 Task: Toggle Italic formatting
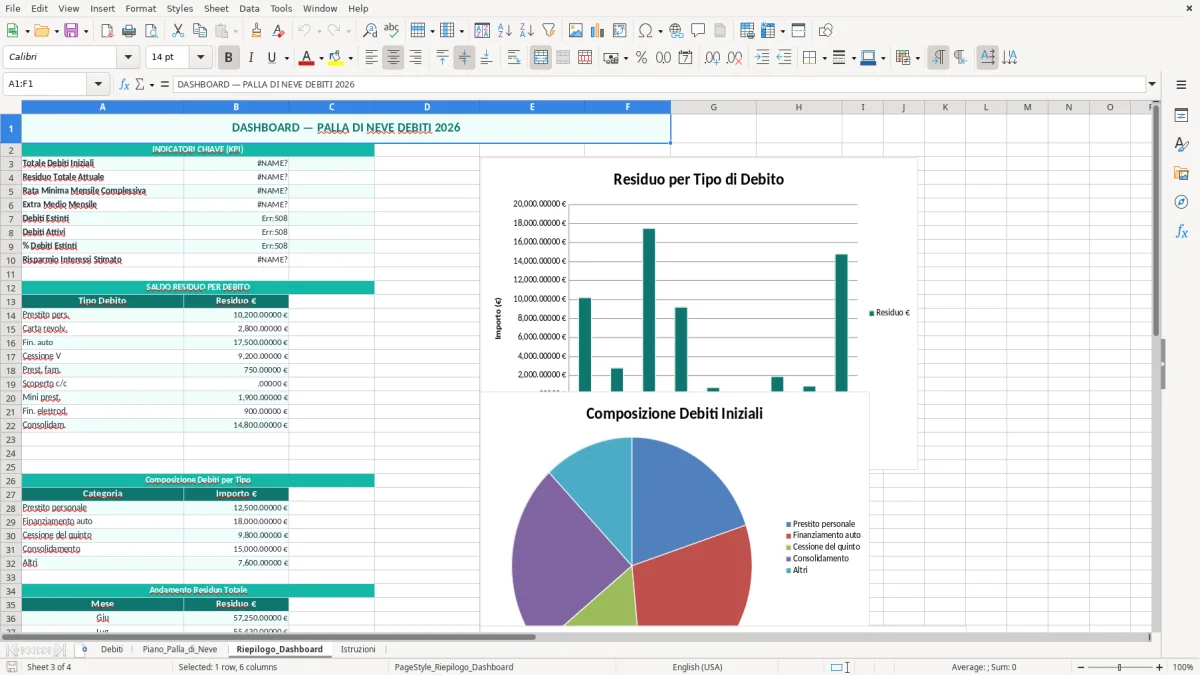tap(250, 58)
